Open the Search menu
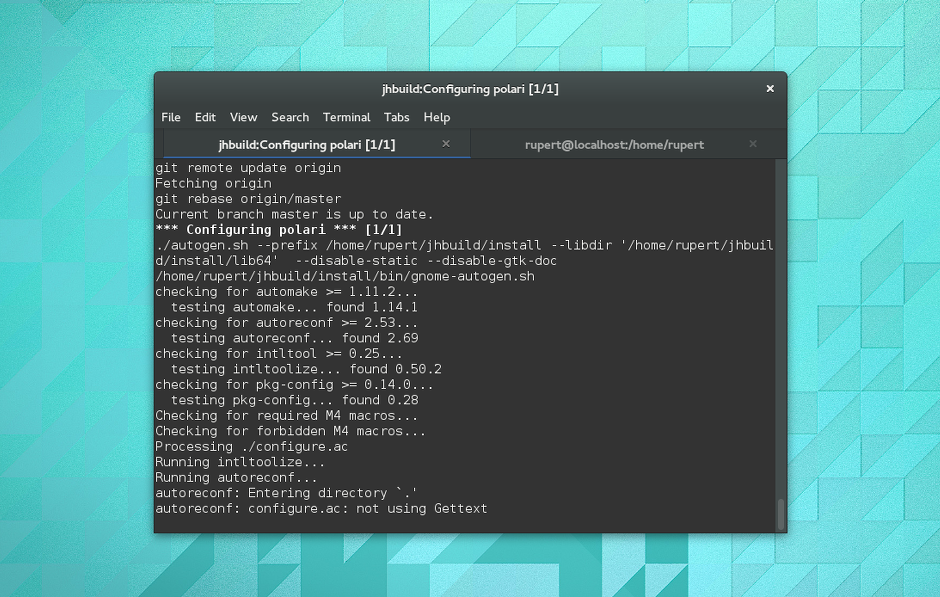Screen dimensions: 940x597 [x=290, y=117]
